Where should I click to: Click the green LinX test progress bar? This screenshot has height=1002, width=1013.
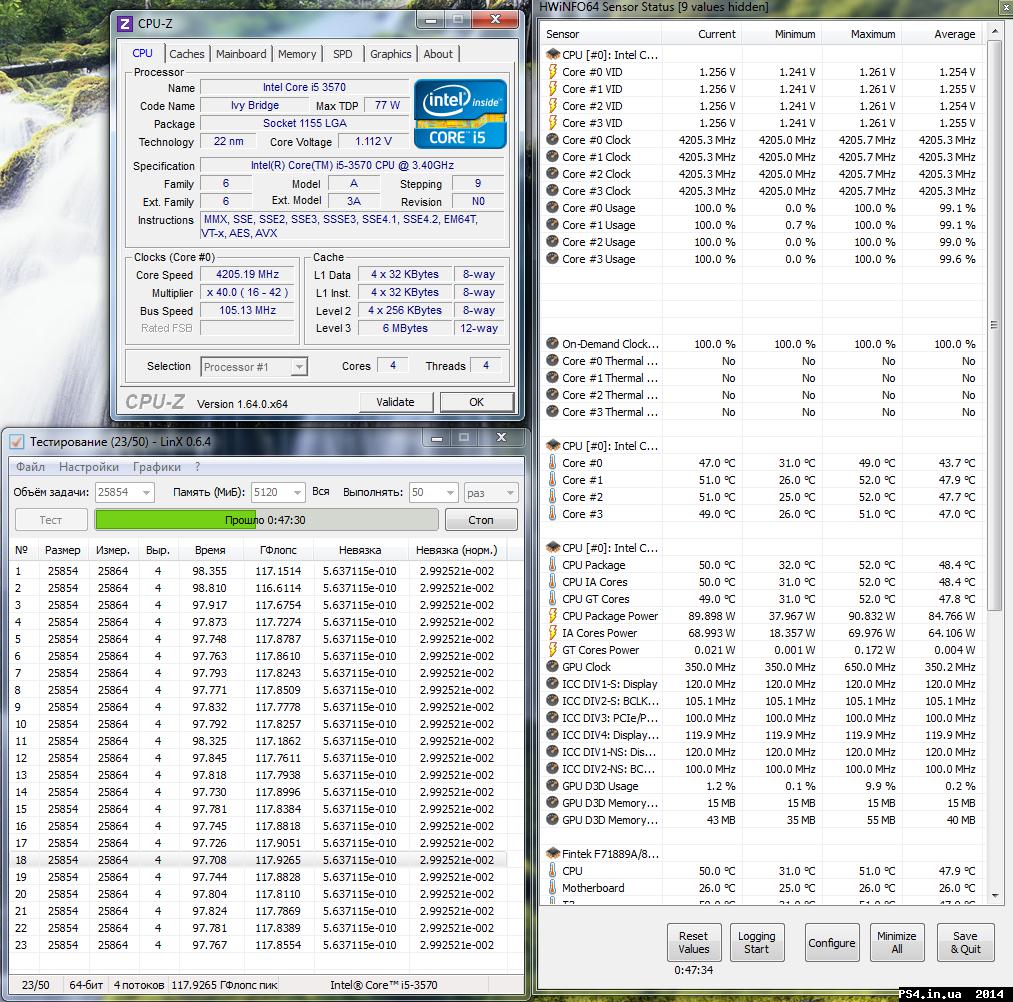[266, 520]
